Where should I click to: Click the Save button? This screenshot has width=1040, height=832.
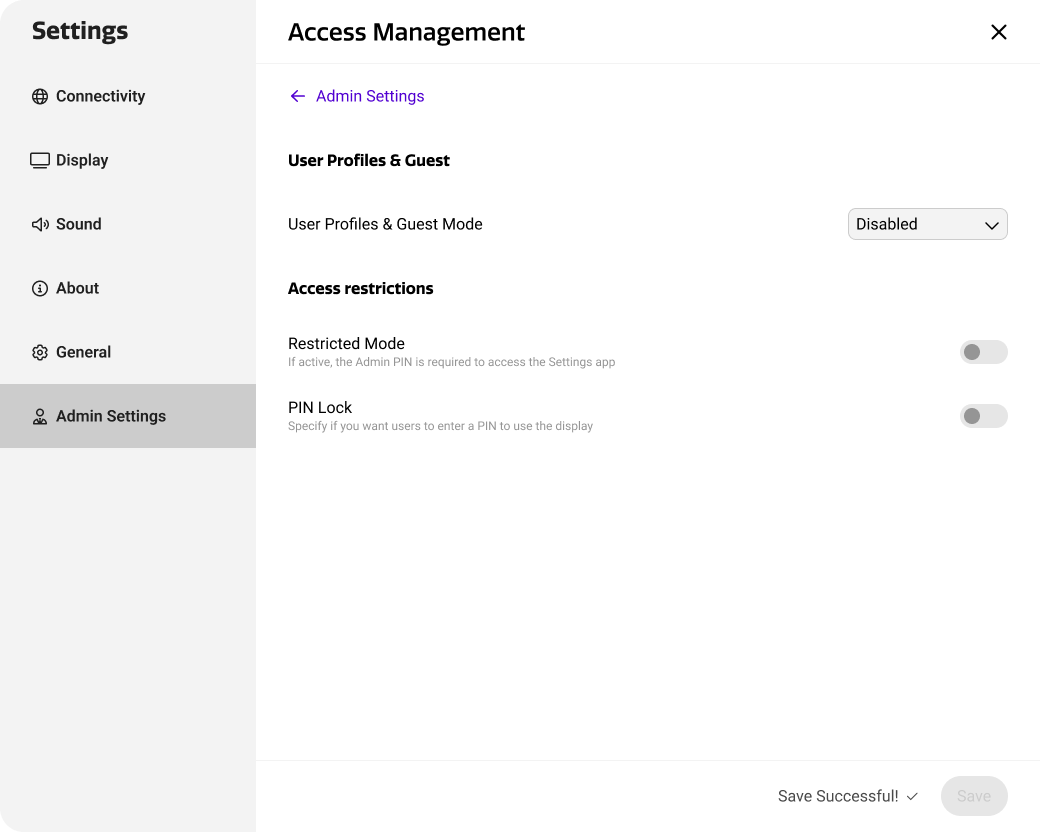pos(973,796)
